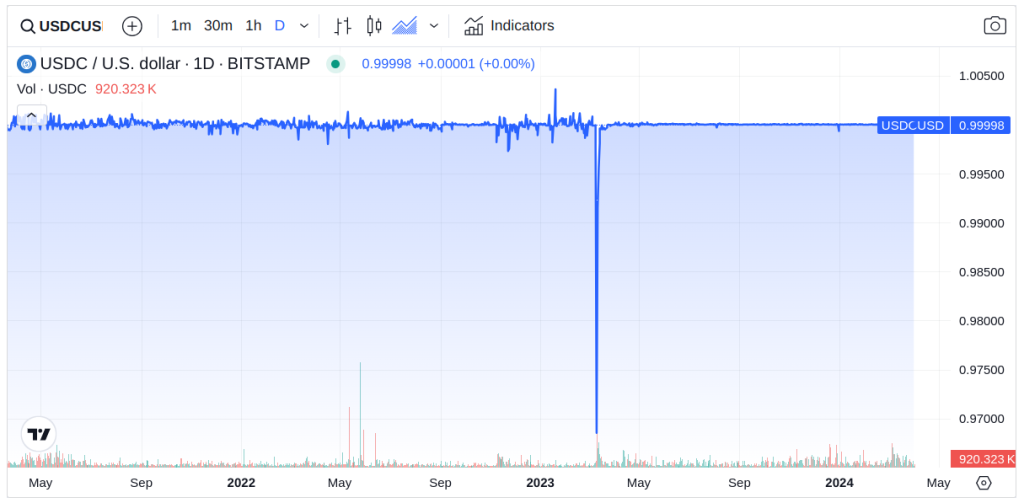
Task: Click the 0.99998 last value in legend
Action: 387,64
